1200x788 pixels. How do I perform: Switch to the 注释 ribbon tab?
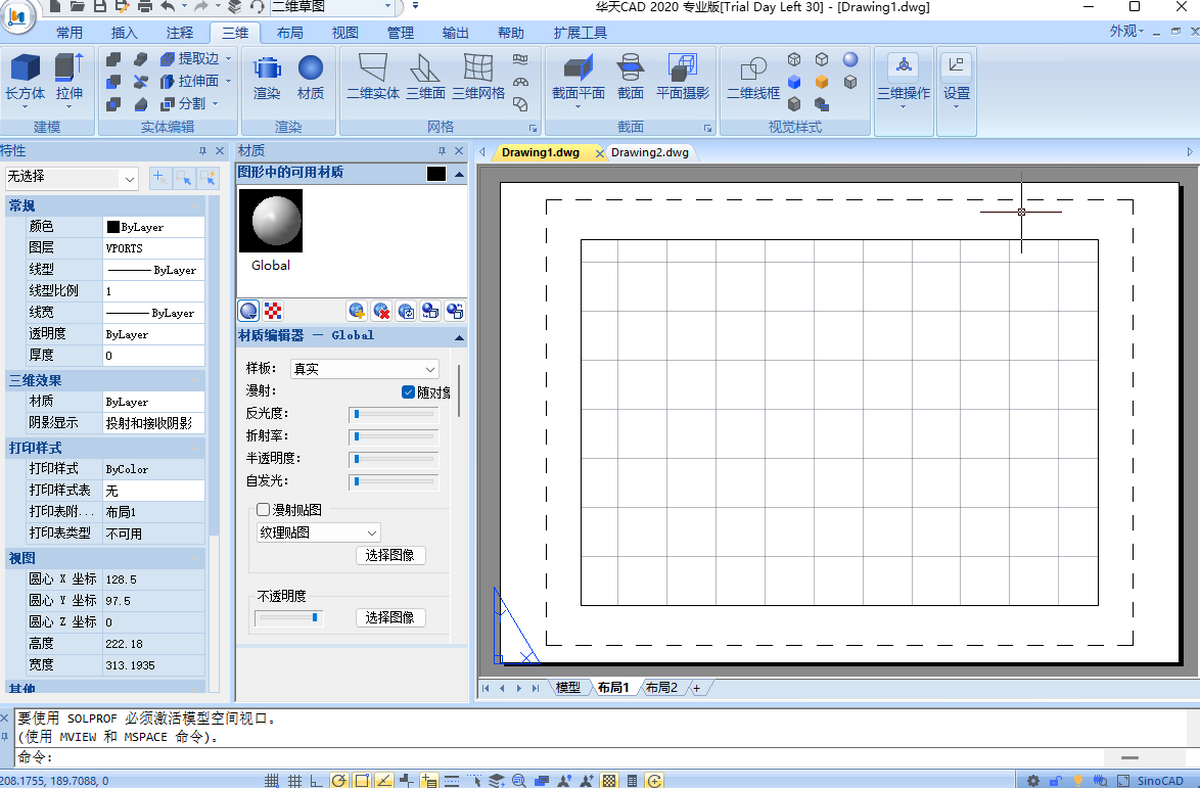(180, 33)
